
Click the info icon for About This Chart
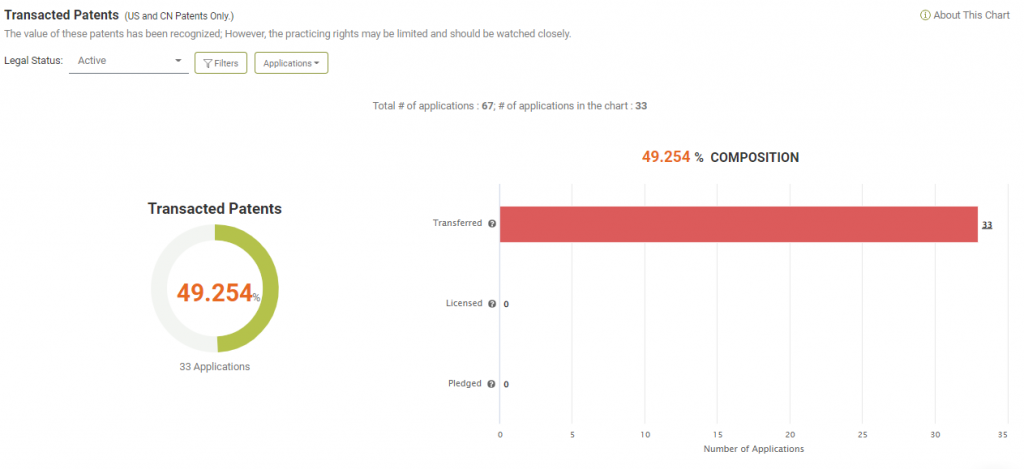925,16
